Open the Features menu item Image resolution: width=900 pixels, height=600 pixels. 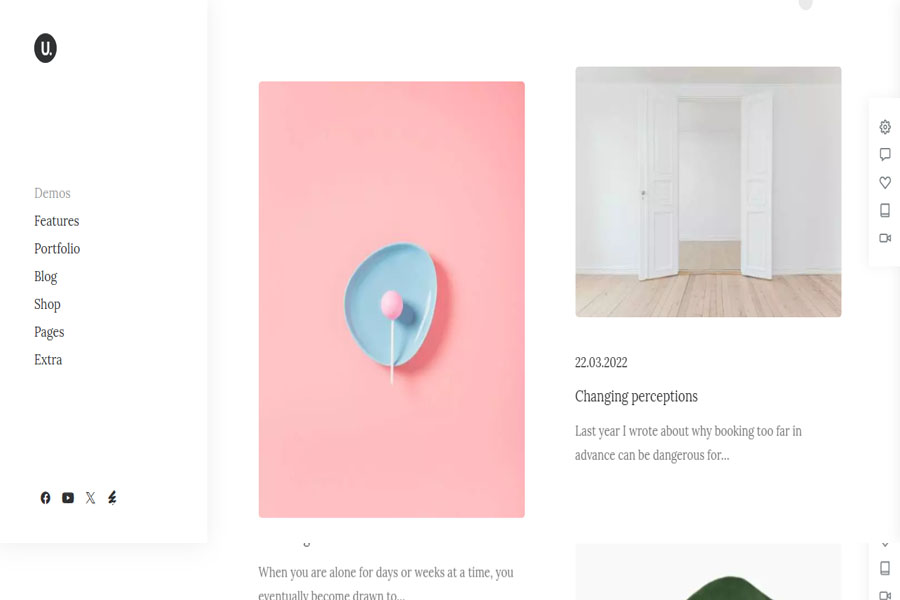(56, 221)
